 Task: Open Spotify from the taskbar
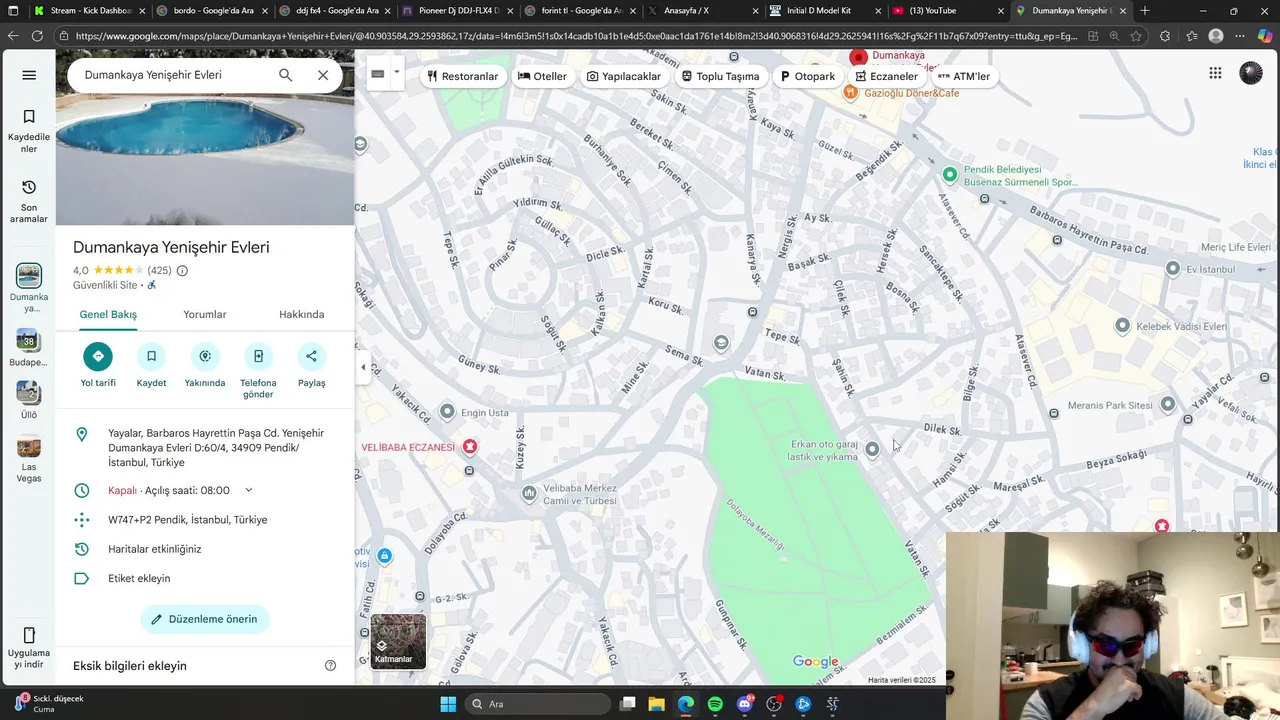point(715,704)
